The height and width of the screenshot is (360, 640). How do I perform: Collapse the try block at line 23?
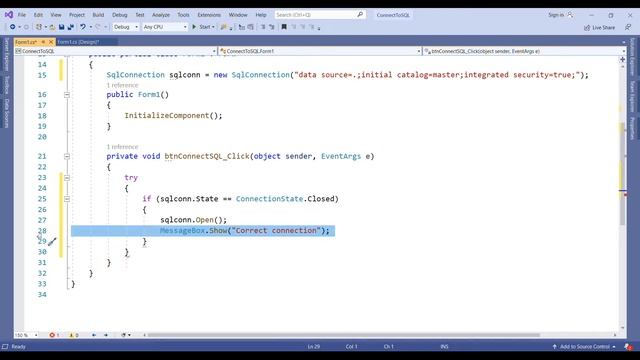coord(67,178)
